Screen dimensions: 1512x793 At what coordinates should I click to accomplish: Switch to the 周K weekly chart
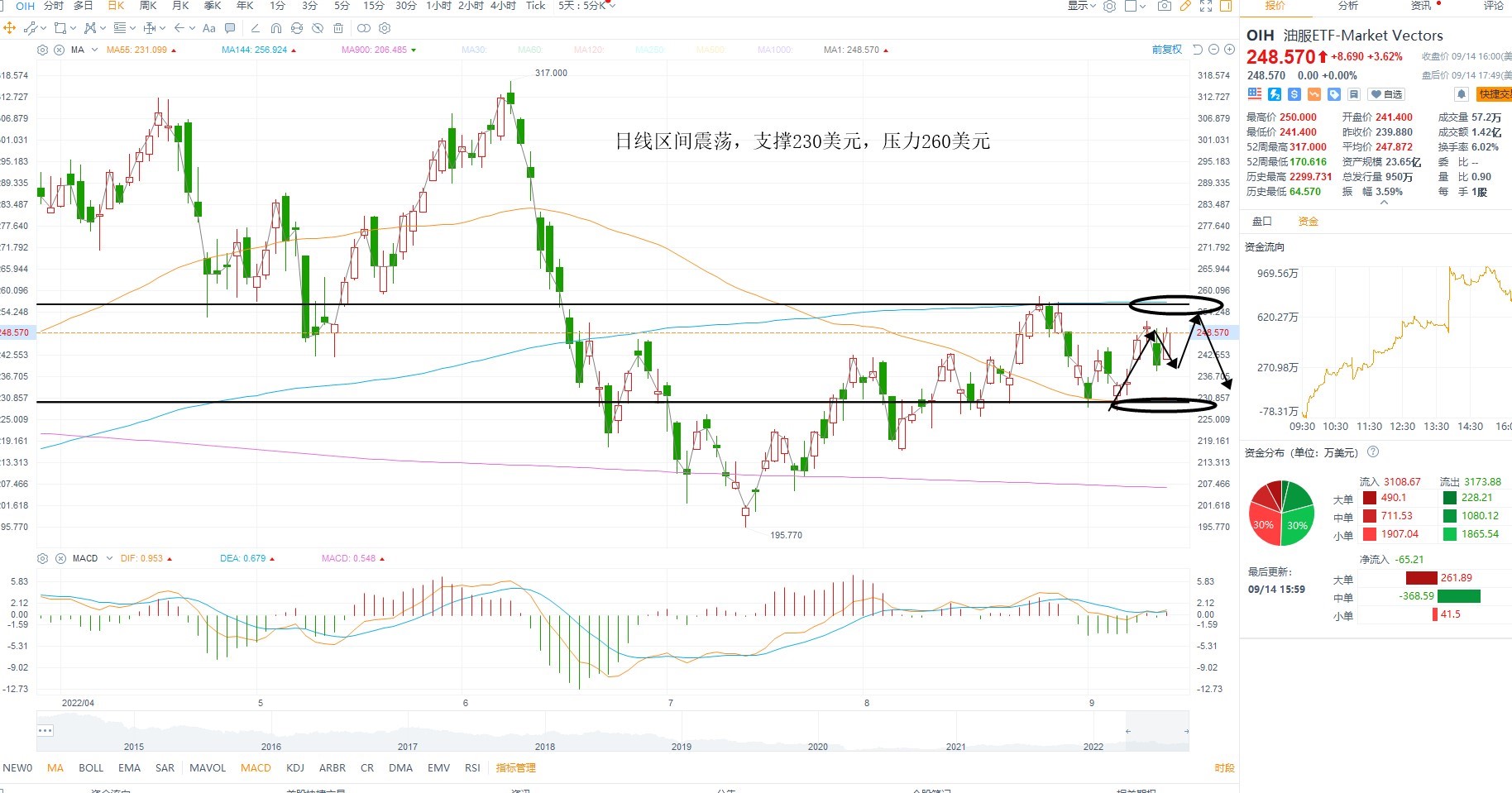click(148, 6)
